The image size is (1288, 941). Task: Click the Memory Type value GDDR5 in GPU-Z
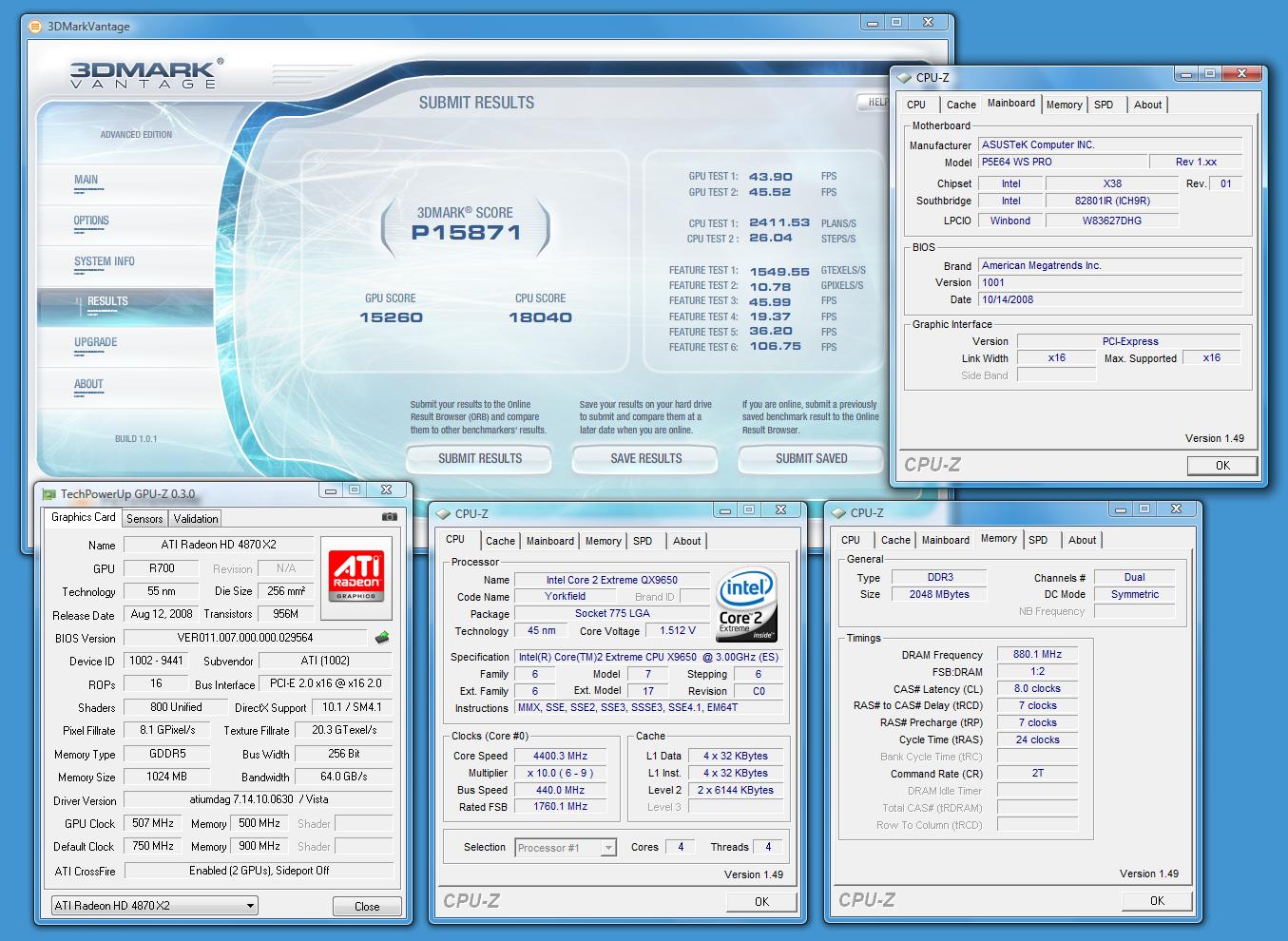(x=167, y=754)
